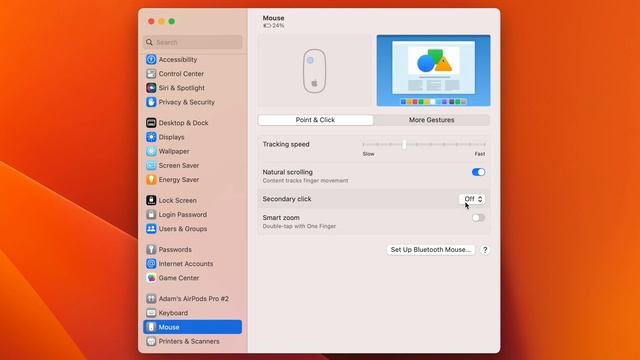The width and height of the screenshot is (640, 360).
Task: Select the Displays text label
Action: (171, 137)
